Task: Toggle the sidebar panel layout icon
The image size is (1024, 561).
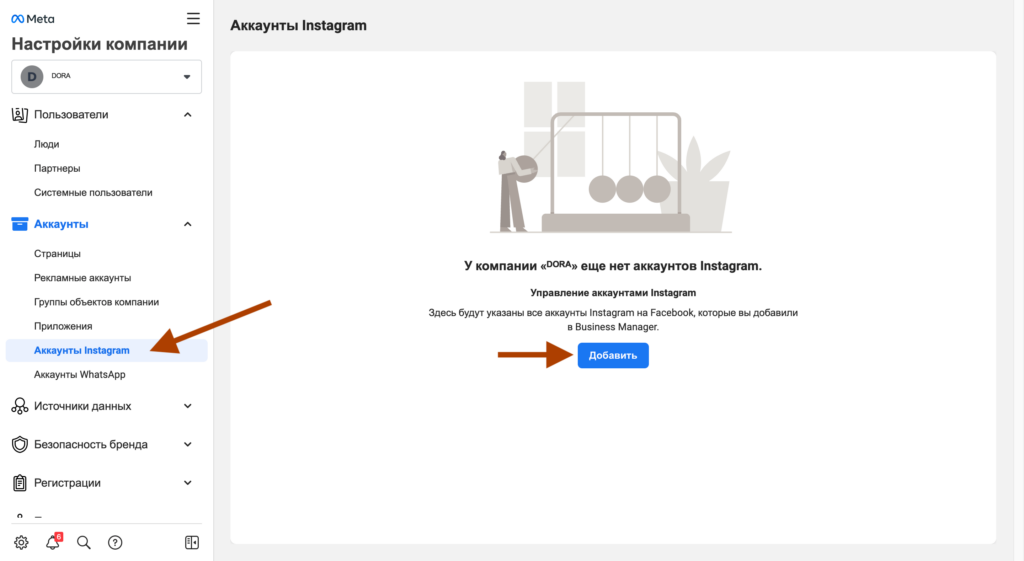Action: [x=192, y=542]
